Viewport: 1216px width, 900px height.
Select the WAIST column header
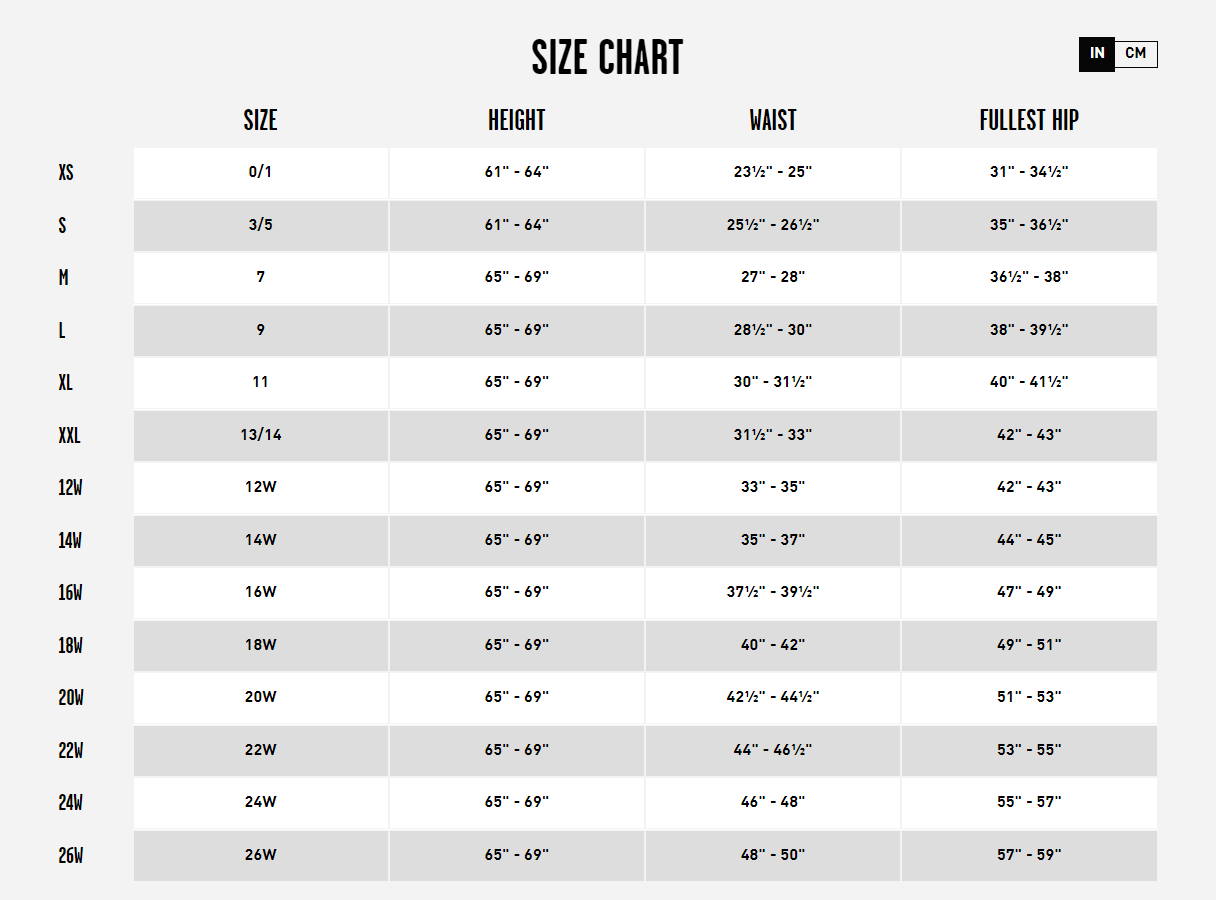pos(773,121)
